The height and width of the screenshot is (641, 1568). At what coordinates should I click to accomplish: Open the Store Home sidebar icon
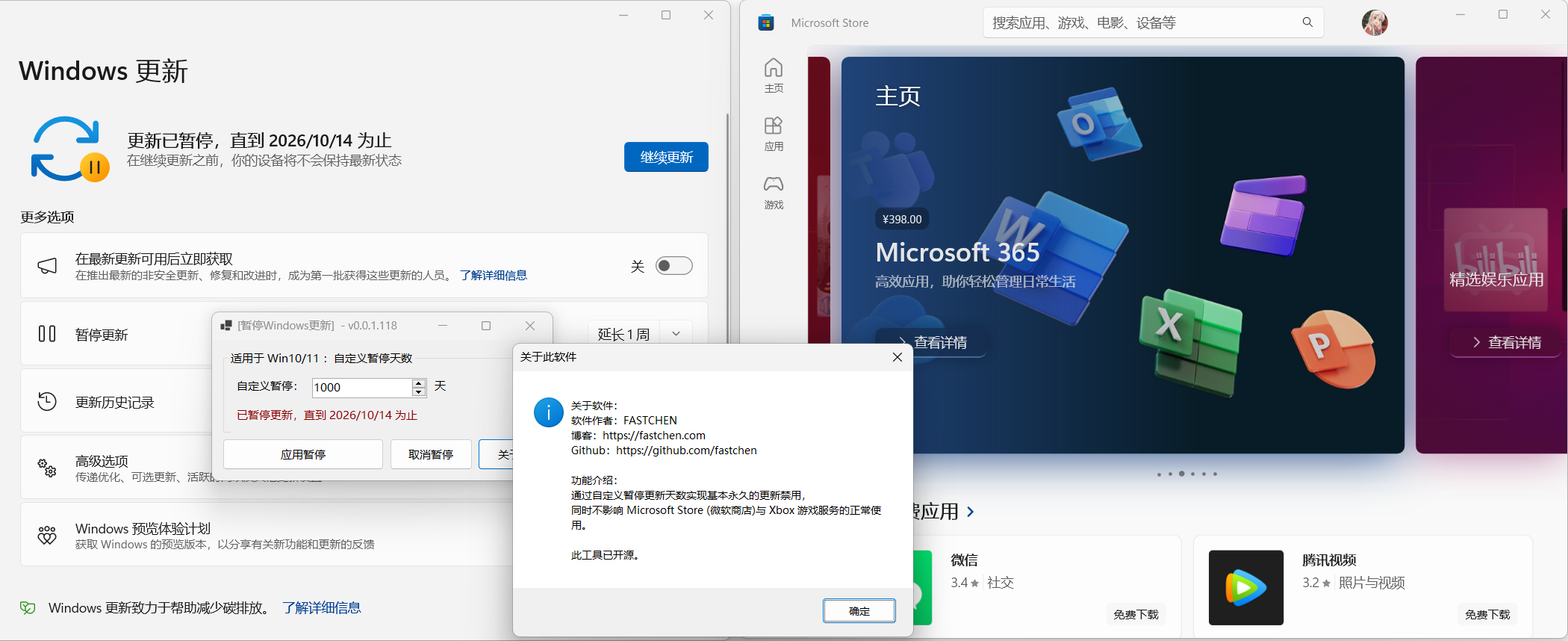(x=773, y=75)
